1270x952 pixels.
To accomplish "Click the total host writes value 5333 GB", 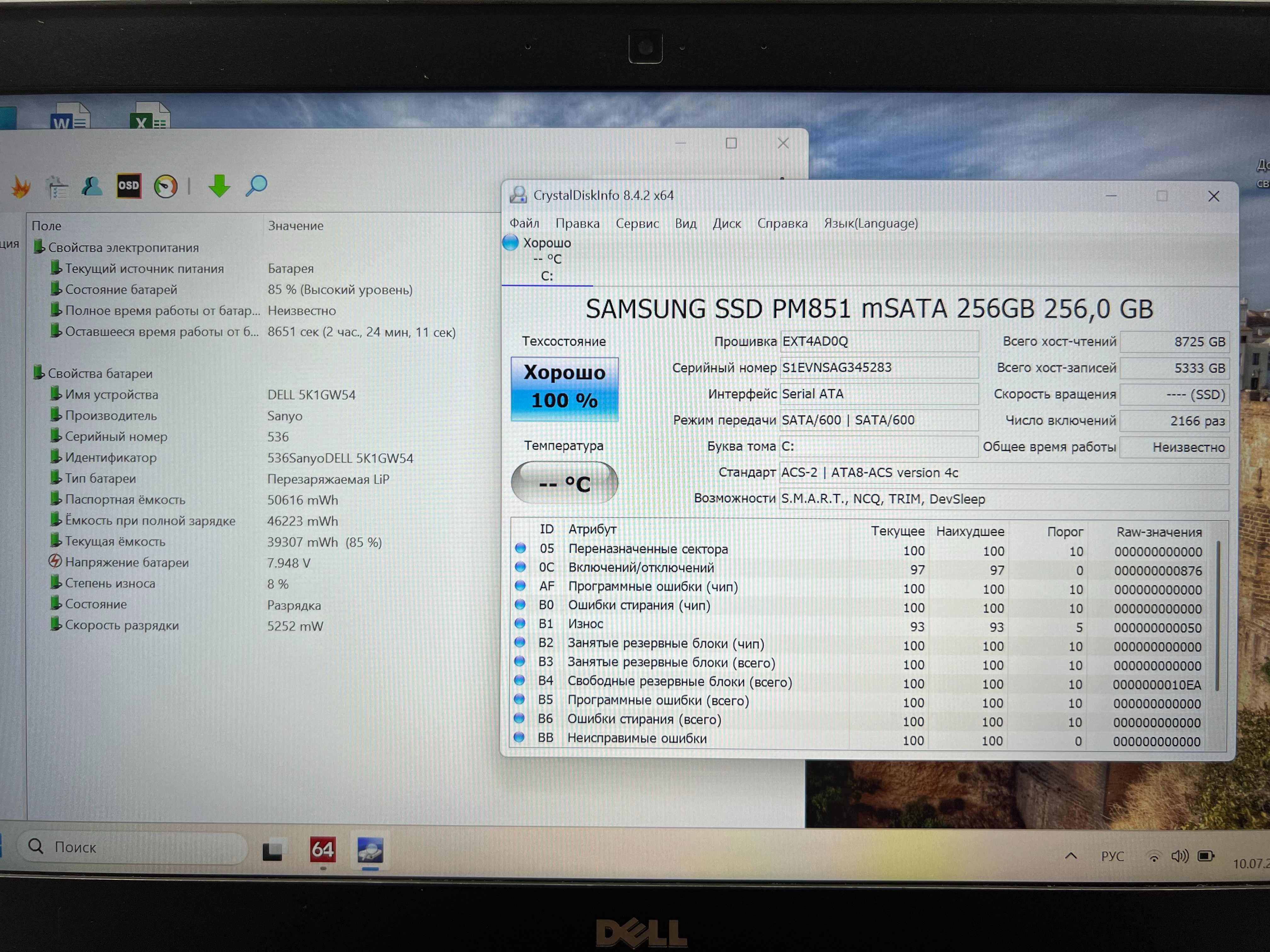I will click(1174, 368).
